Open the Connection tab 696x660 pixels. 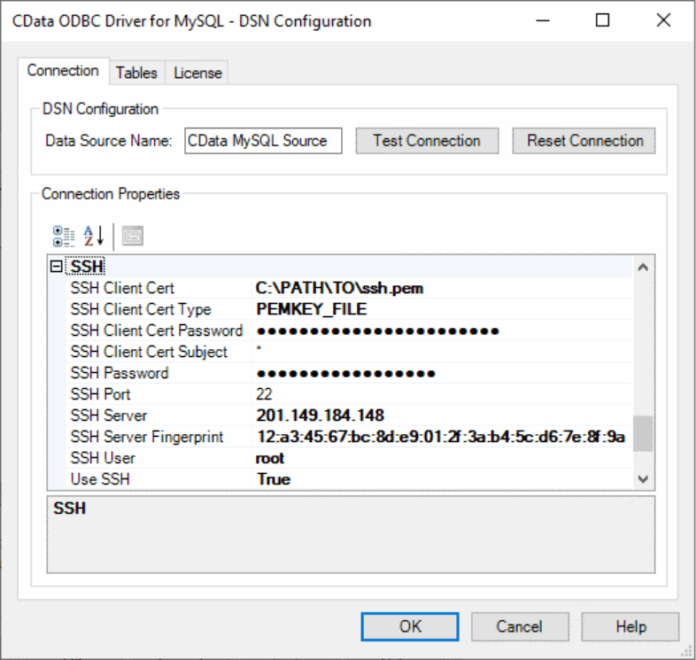coord(63,71)
